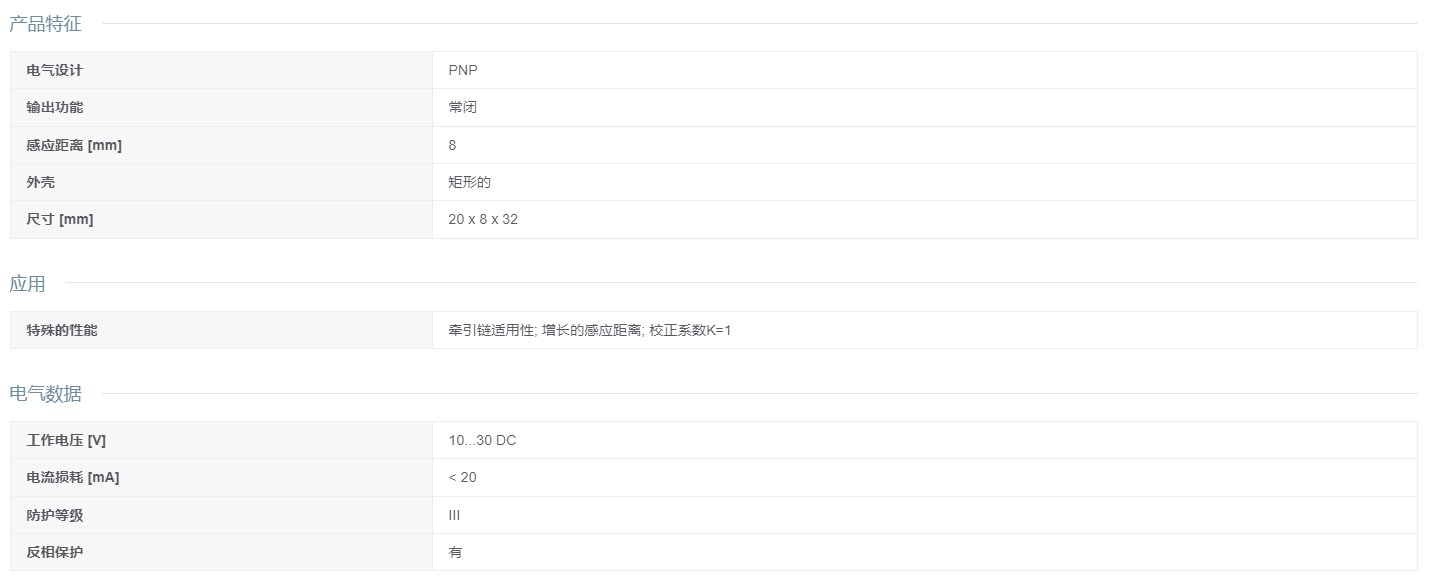
Task: Select the 外壳 row label
Action: coord(40,182)
